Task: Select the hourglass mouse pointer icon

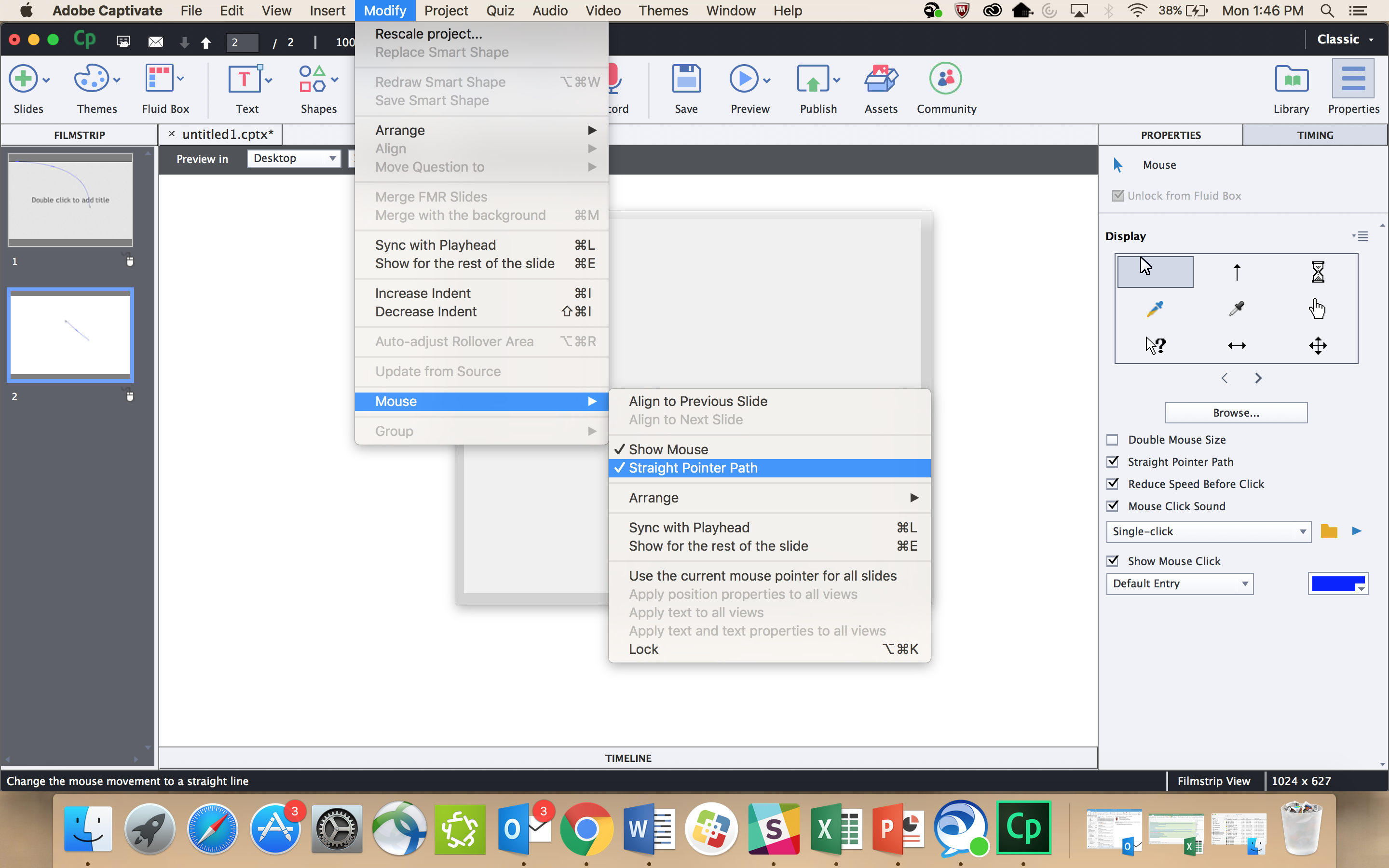Action: 1317,272
